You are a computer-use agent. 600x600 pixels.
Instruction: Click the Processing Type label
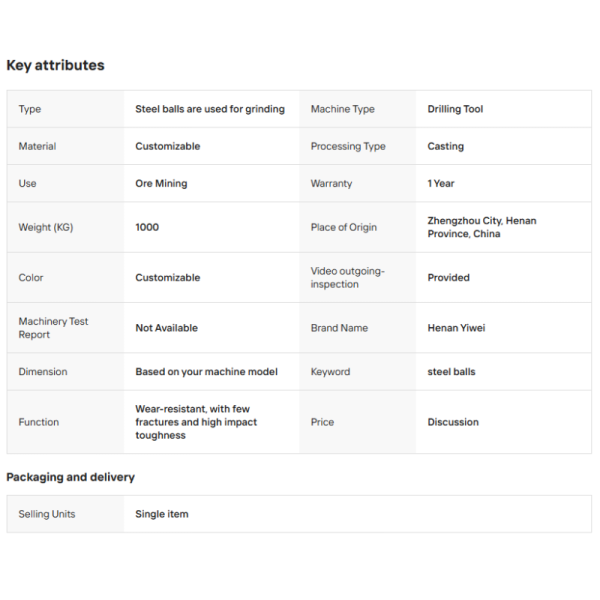(348, 146)
